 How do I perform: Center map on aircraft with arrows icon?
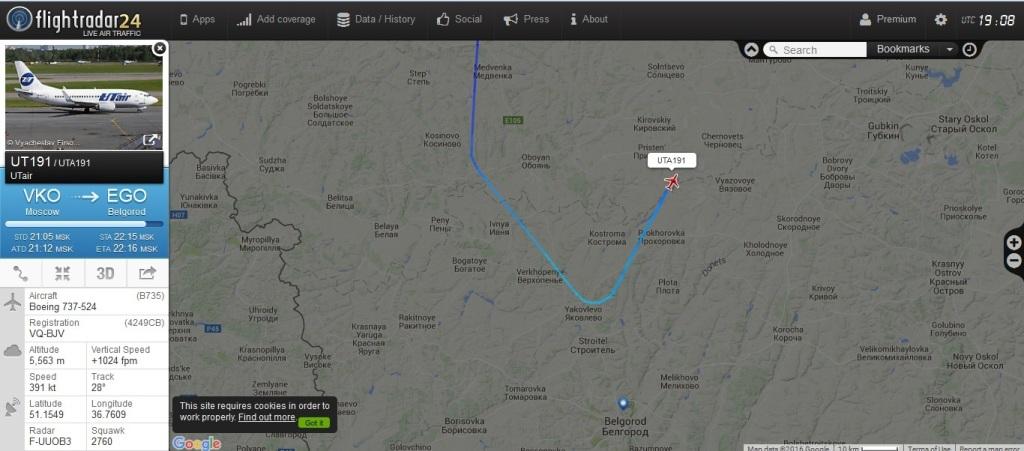[63, 273]
